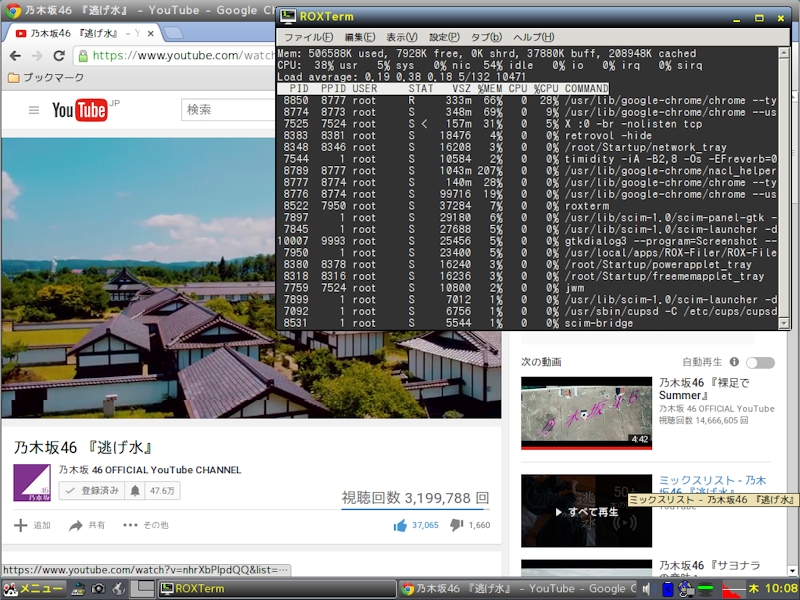Click the 共有 share button

(87, 525)
